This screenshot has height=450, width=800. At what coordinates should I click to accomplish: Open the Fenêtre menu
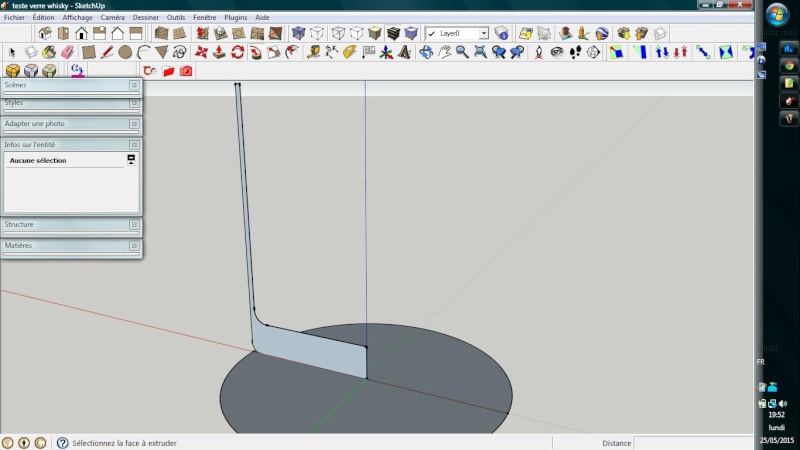(205, 17)
